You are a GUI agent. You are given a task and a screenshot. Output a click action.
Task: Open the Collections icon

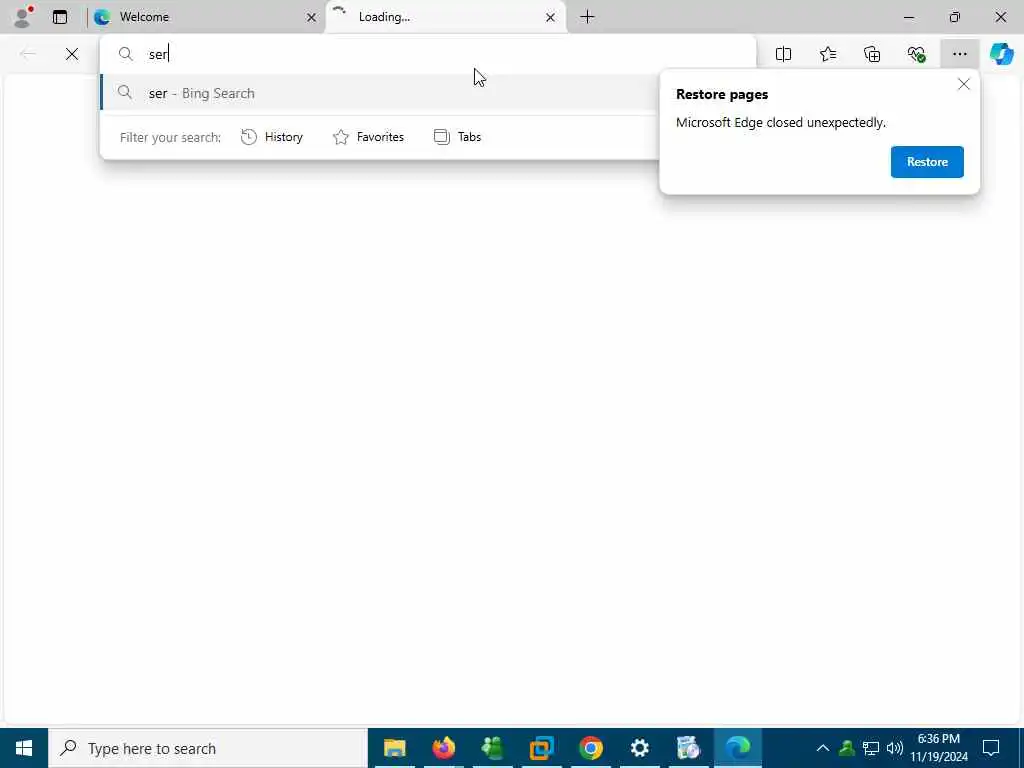[872, 54]
